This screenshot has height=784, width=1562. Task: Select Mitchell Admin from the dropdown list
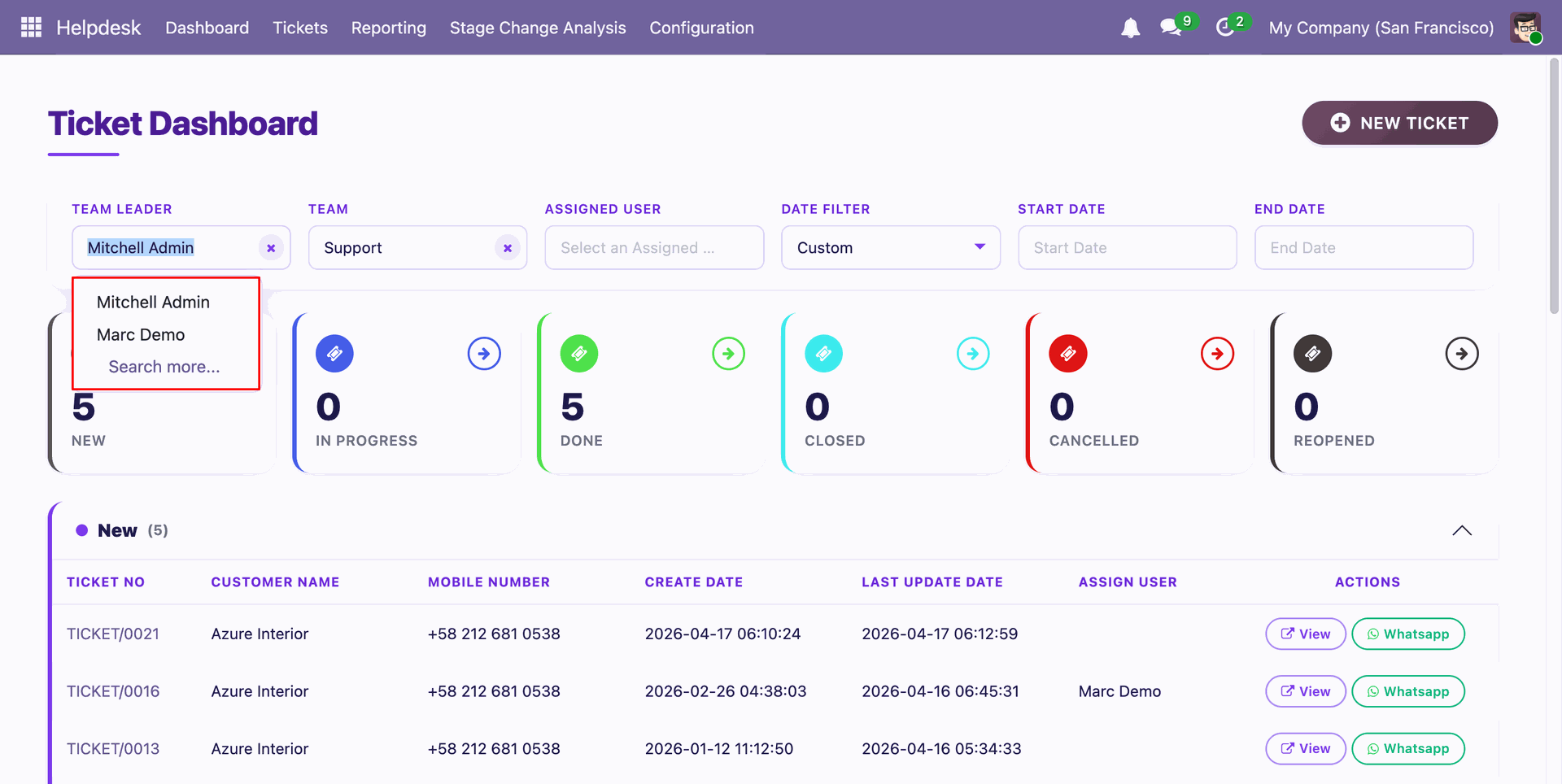(x=153, y=303)
